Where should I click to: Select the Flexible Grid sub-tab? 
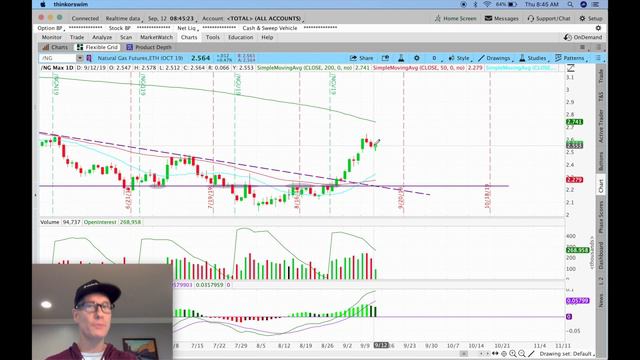coord(98,47)
